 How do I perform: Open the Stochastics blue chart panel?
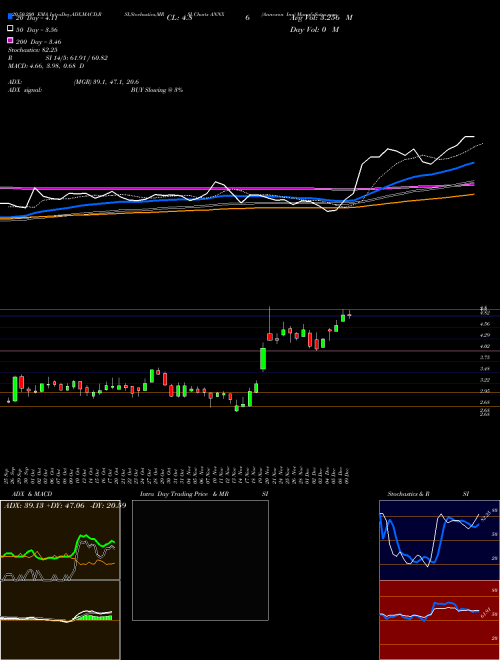(439, 540)
